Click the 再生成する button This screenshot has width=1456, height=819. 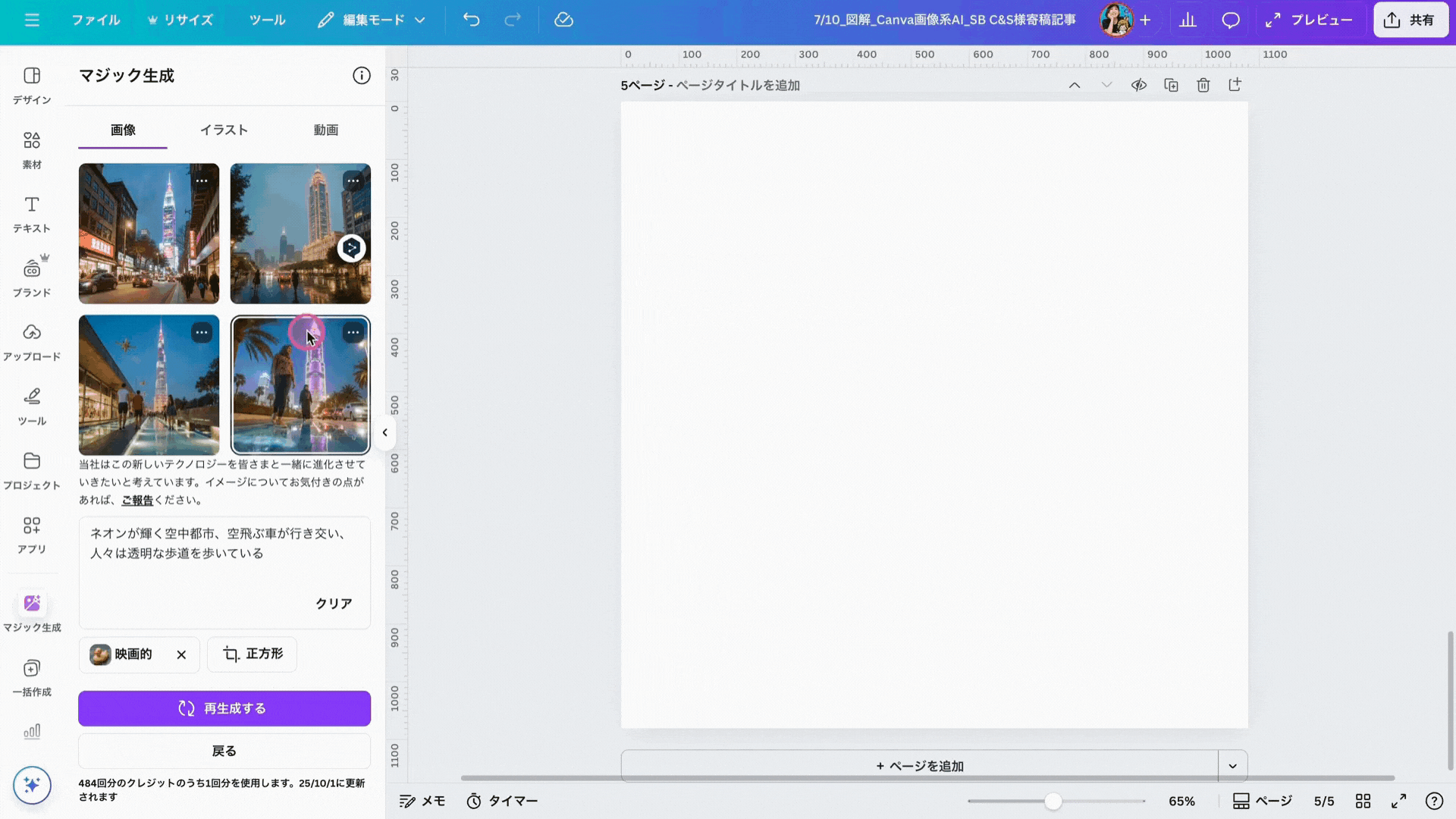pos(224,708)
